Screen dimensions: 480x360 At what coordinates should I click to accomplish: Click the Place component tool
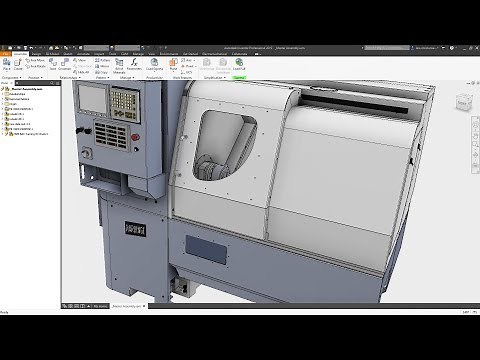pos(7,64)
